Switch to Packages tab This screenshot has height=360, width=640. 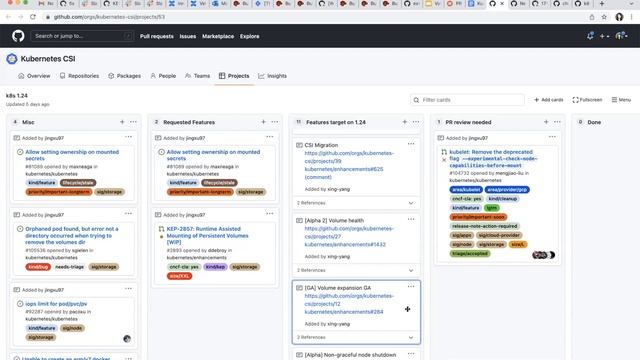pyautogui.click(x=124, y=76)
